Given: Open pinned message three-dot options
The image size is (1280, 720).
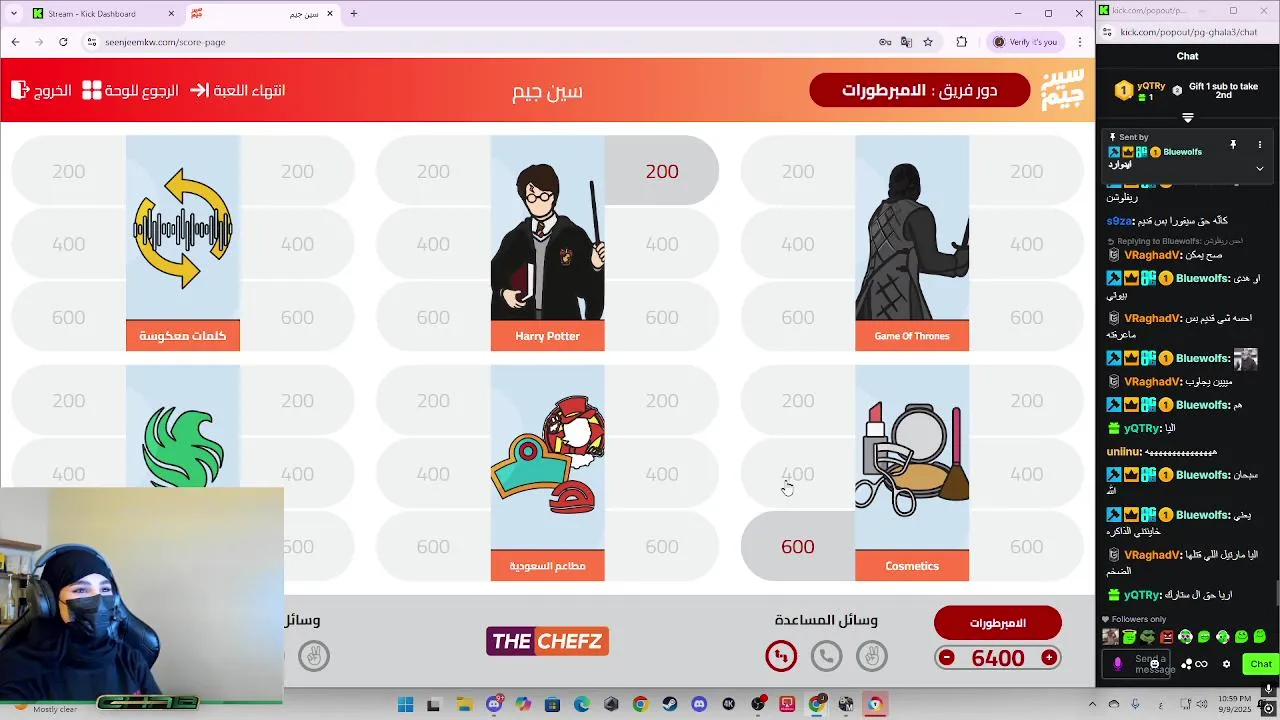Looking at the screenshot, I should (x=1260, y=145).
